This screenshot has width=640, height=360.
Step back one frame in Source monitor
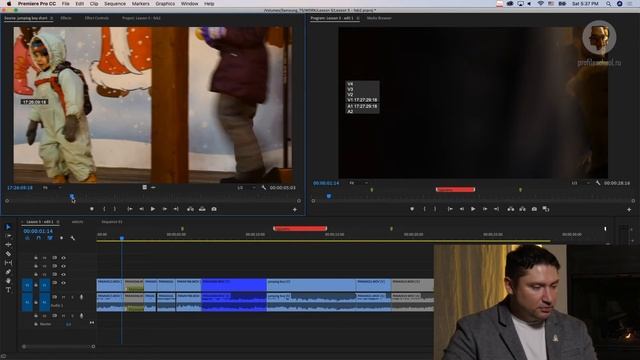click(x=141, y=209)
